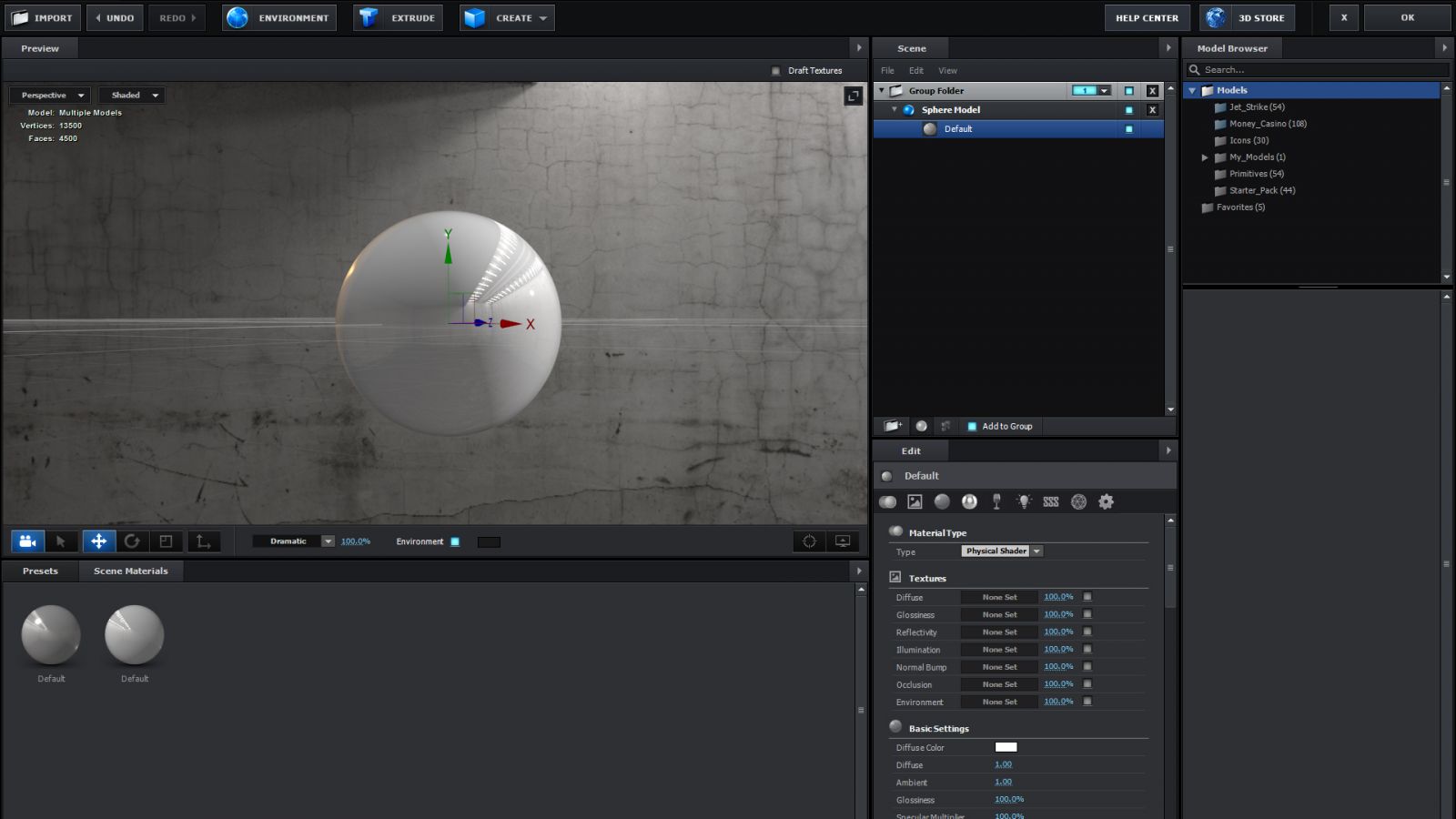Image resolution: width=1456 pixels, height=819 pixels.
Task: Select the Camera orbit tool
Action: click(x=26, y=541)
